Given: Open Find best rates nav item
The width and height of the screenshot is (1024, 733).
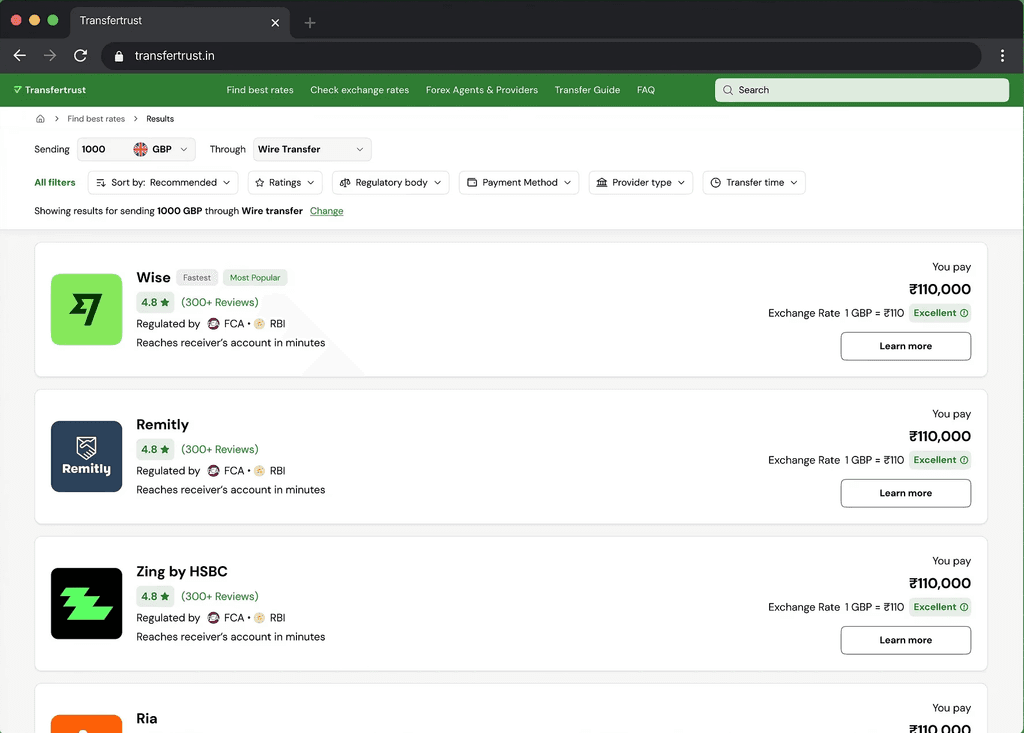Looking at the screenshot, I should coord(260,90).
